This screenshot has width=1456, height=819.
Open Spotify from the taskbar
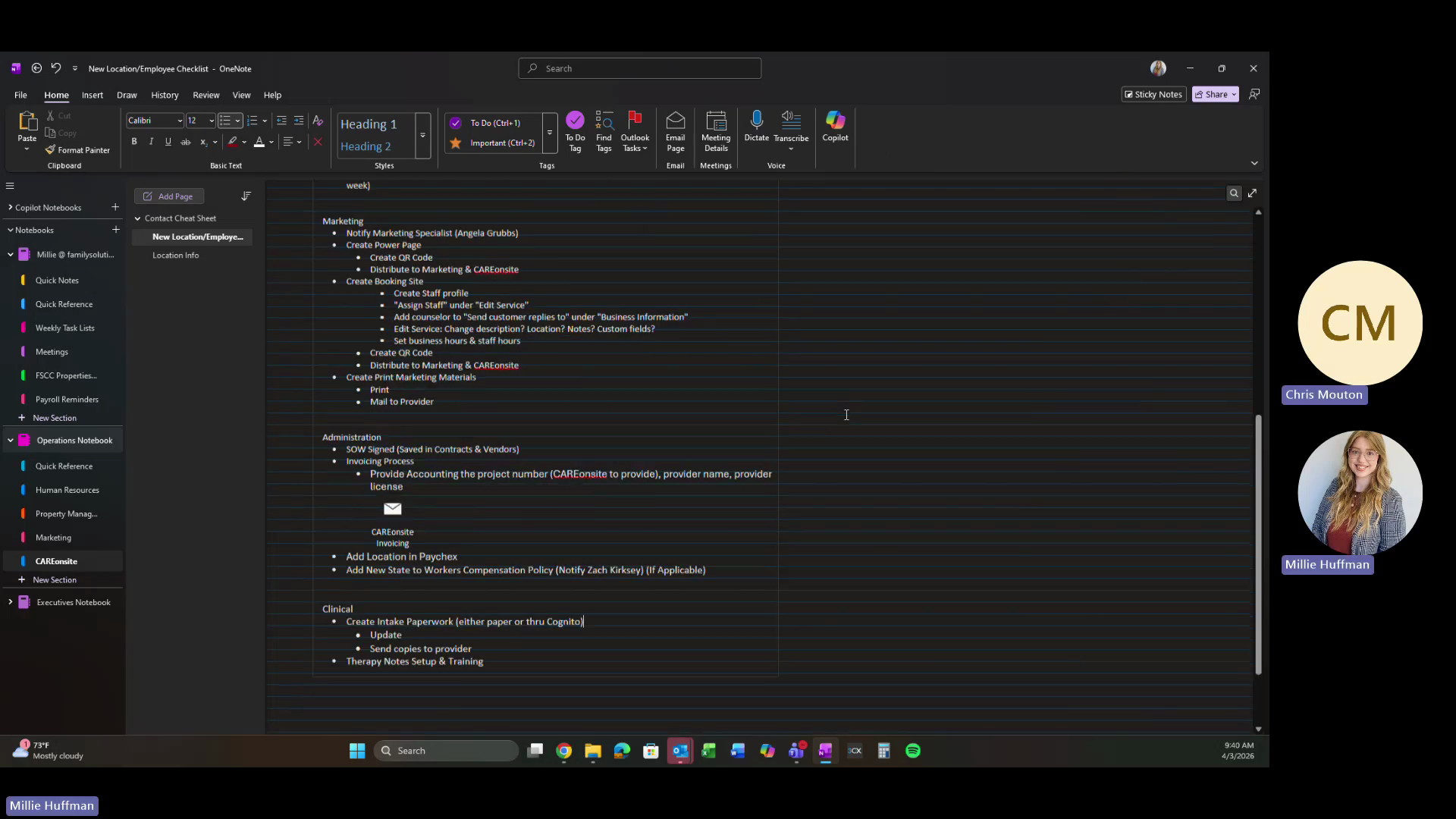point(913,751)
